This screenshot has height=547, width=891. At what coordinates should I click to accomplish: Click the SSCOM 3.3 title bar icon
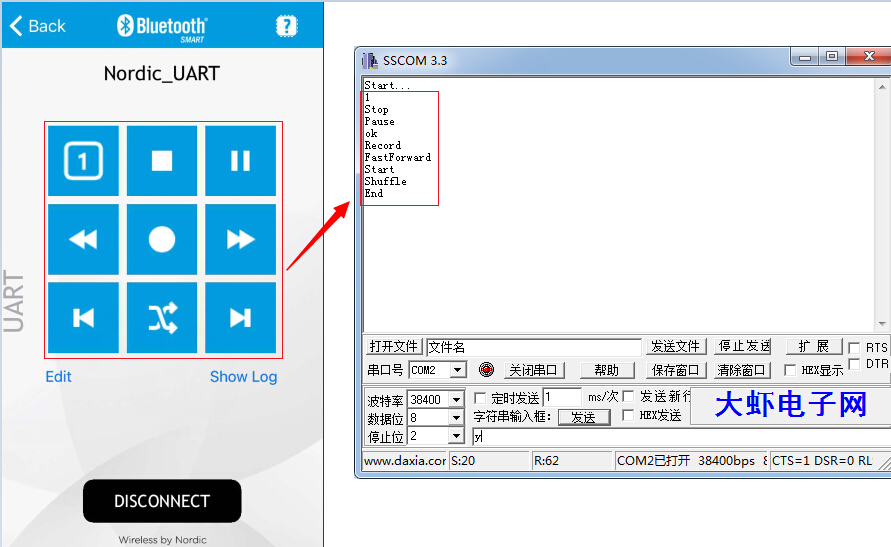pos(370,60)
